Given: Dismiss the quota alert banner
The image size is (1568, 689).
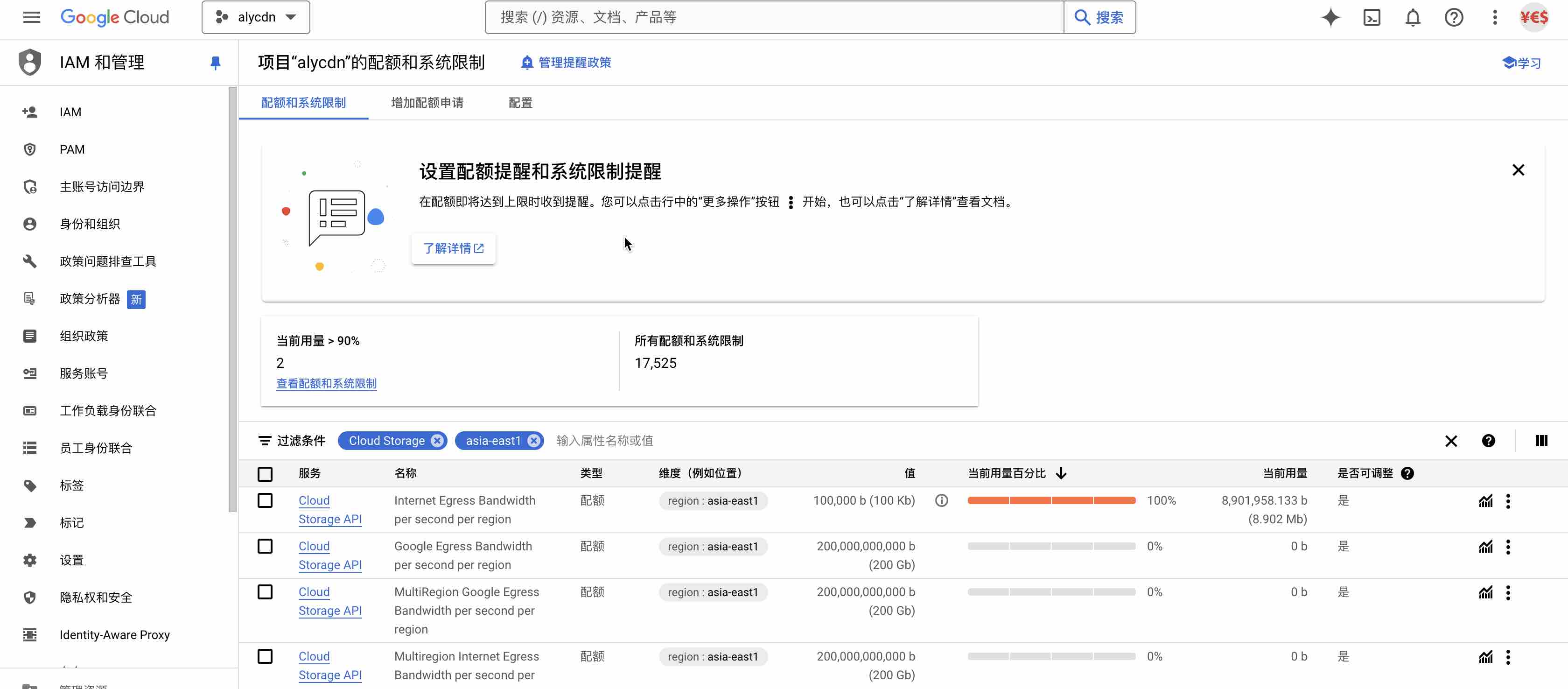Looking at the screenshot, I should coord(1518,170).
